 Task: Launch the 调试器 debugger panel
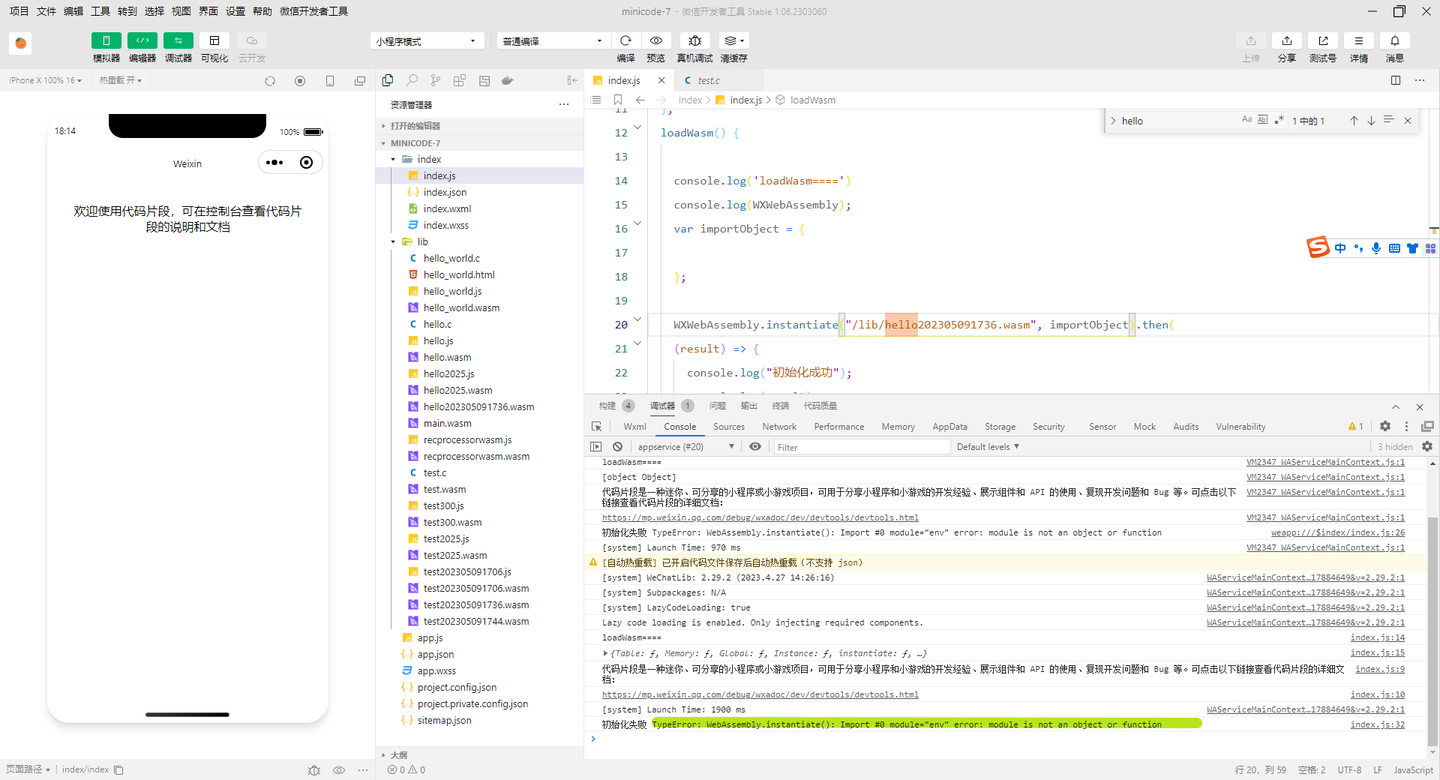click(x=178, y=41)
